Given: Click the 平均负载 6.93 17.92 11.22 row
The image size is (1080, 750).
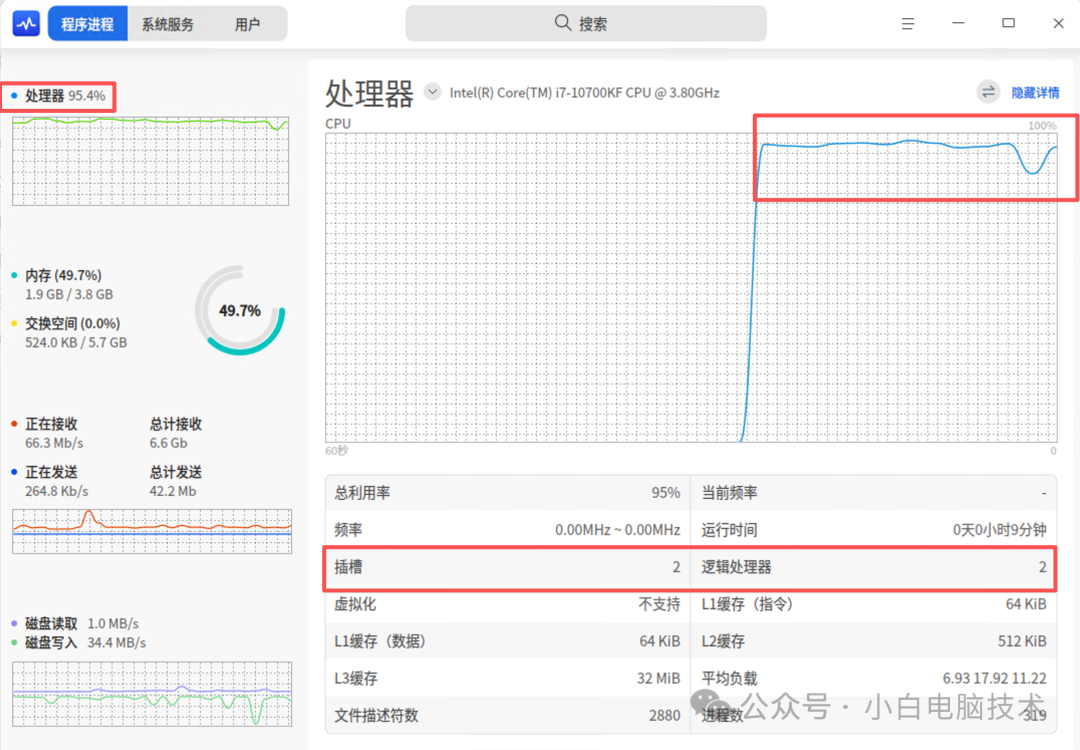Looking at the screenshot, I should [x=873, y=678].
